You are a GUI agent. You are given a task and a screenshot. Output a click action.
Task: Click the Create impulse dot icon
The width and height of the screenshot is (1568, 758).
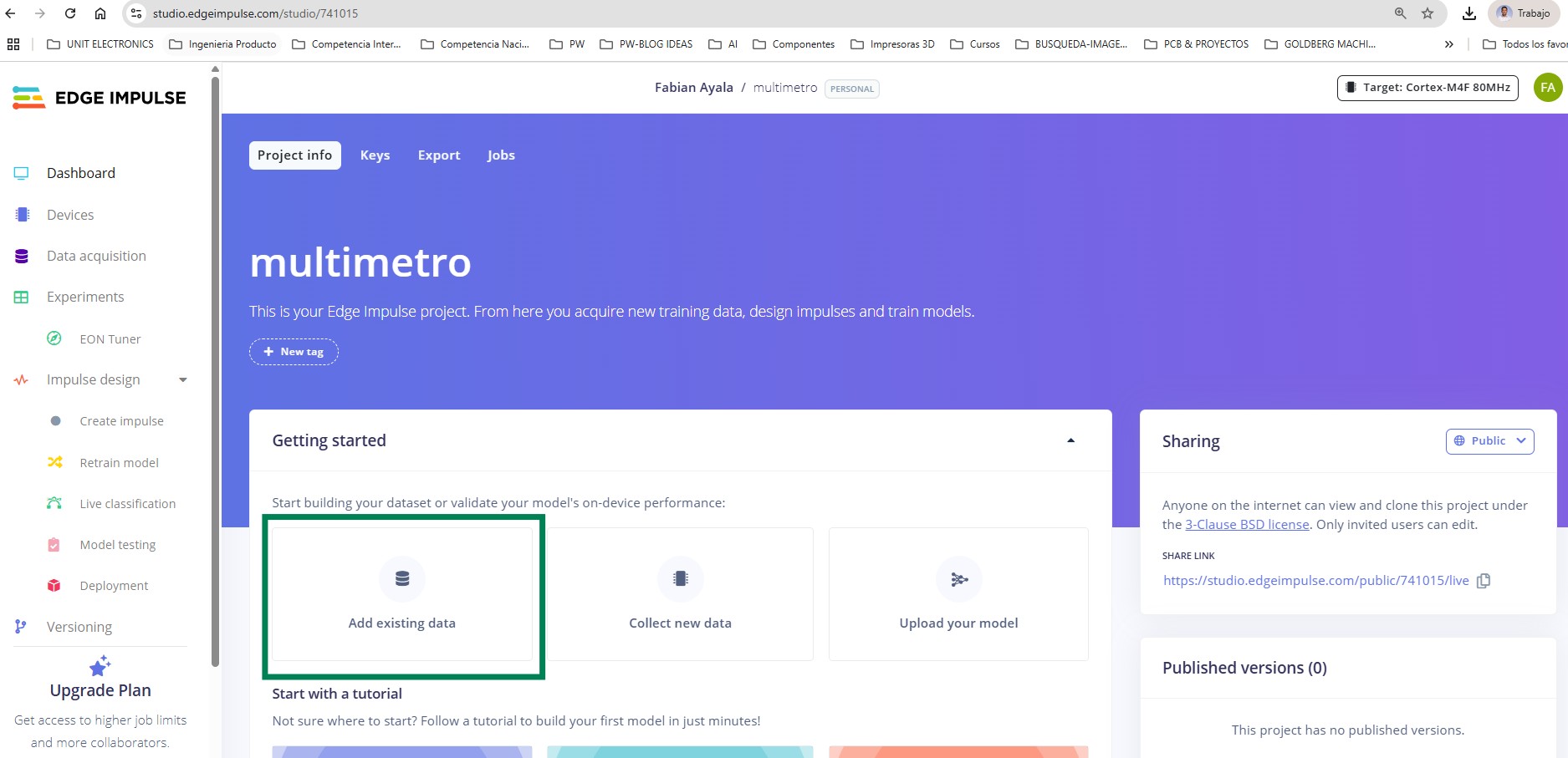click(55, 421)
